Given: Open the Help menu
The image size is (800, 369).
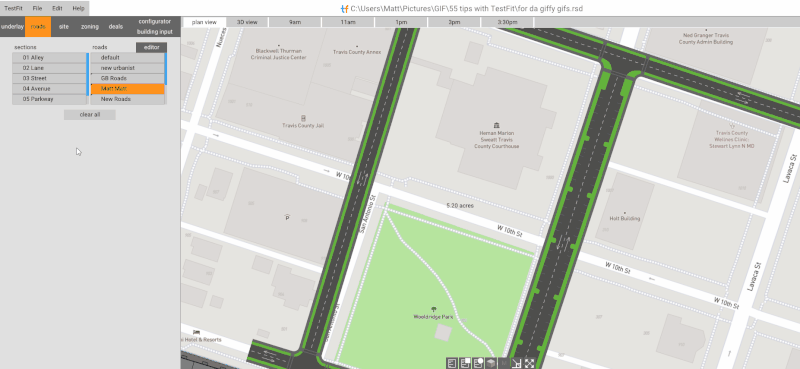Looking at the screenshot, I should click(78, 8).
